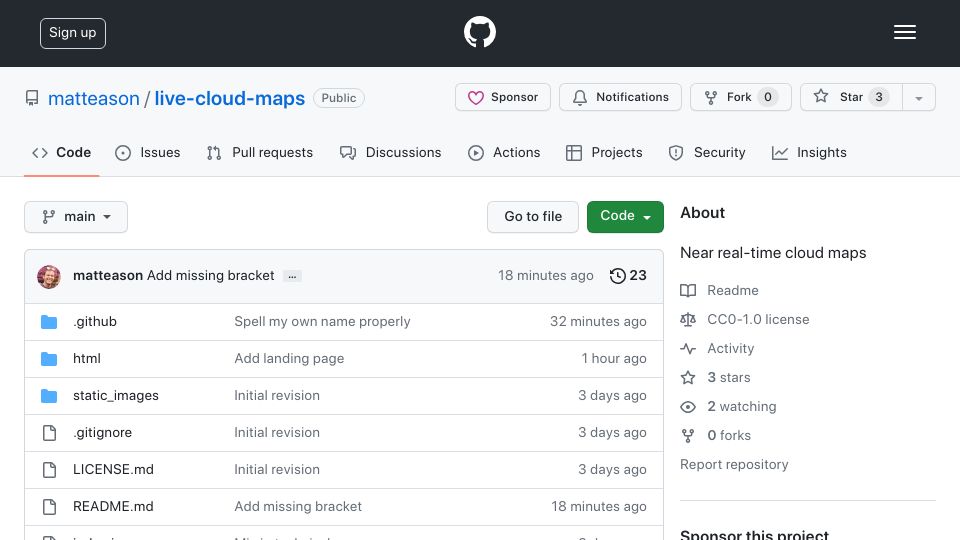This screenshot has width=960, height=540.
Task: Click the 18 minutes ago commit timestamp
Action: coord(546,276)
